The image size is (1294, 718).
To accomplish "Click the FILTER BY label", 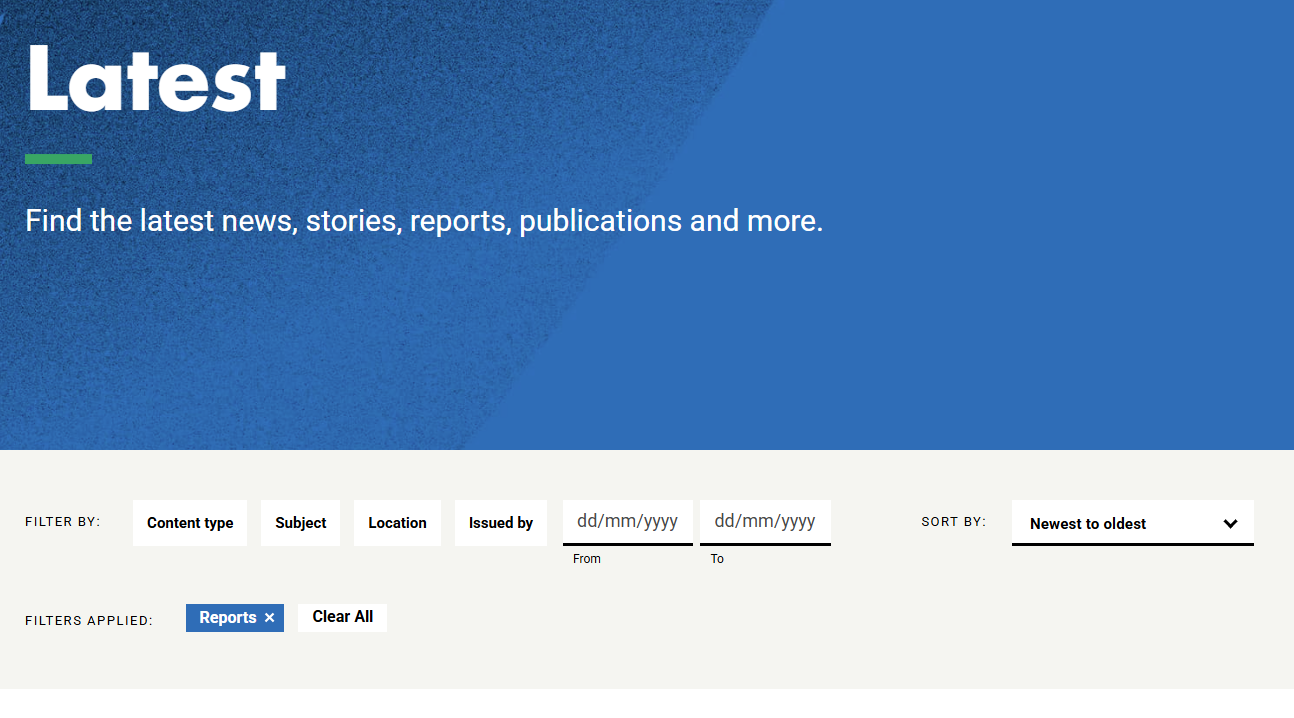I will [63, 522].
